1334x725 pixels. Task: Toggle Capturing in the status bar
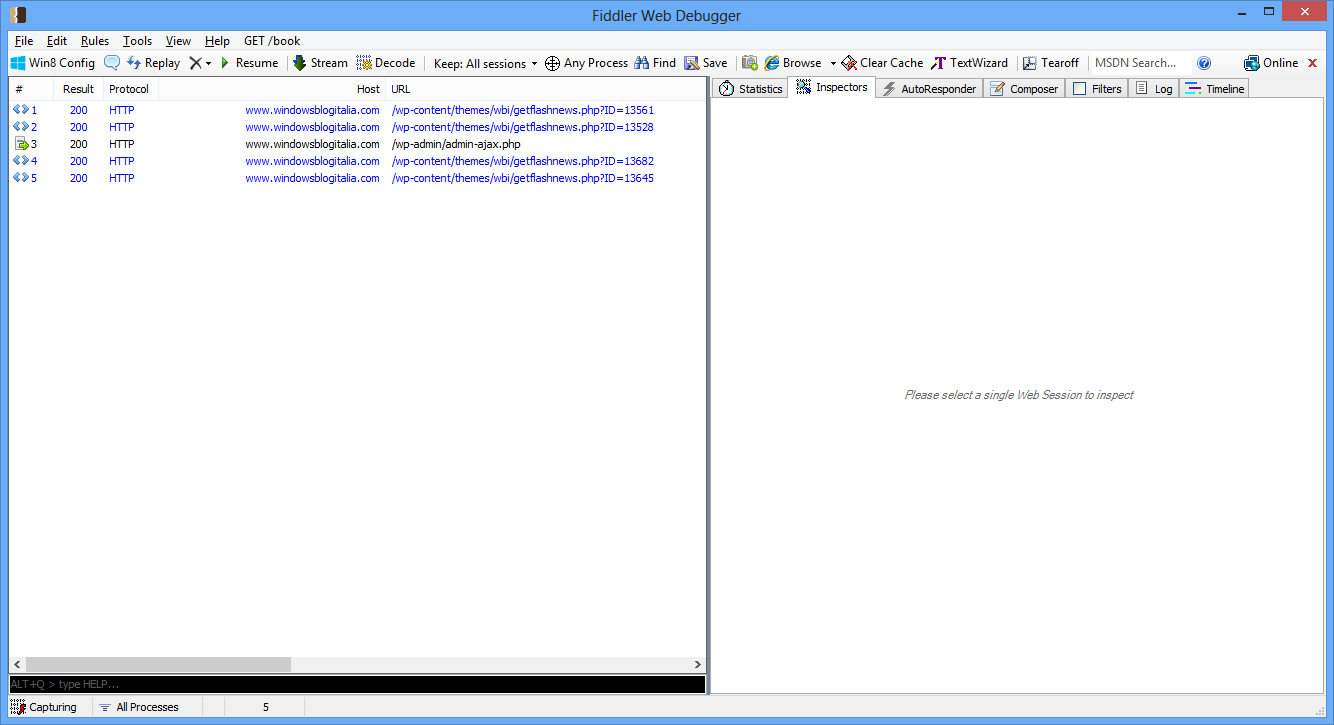point(44,707)
